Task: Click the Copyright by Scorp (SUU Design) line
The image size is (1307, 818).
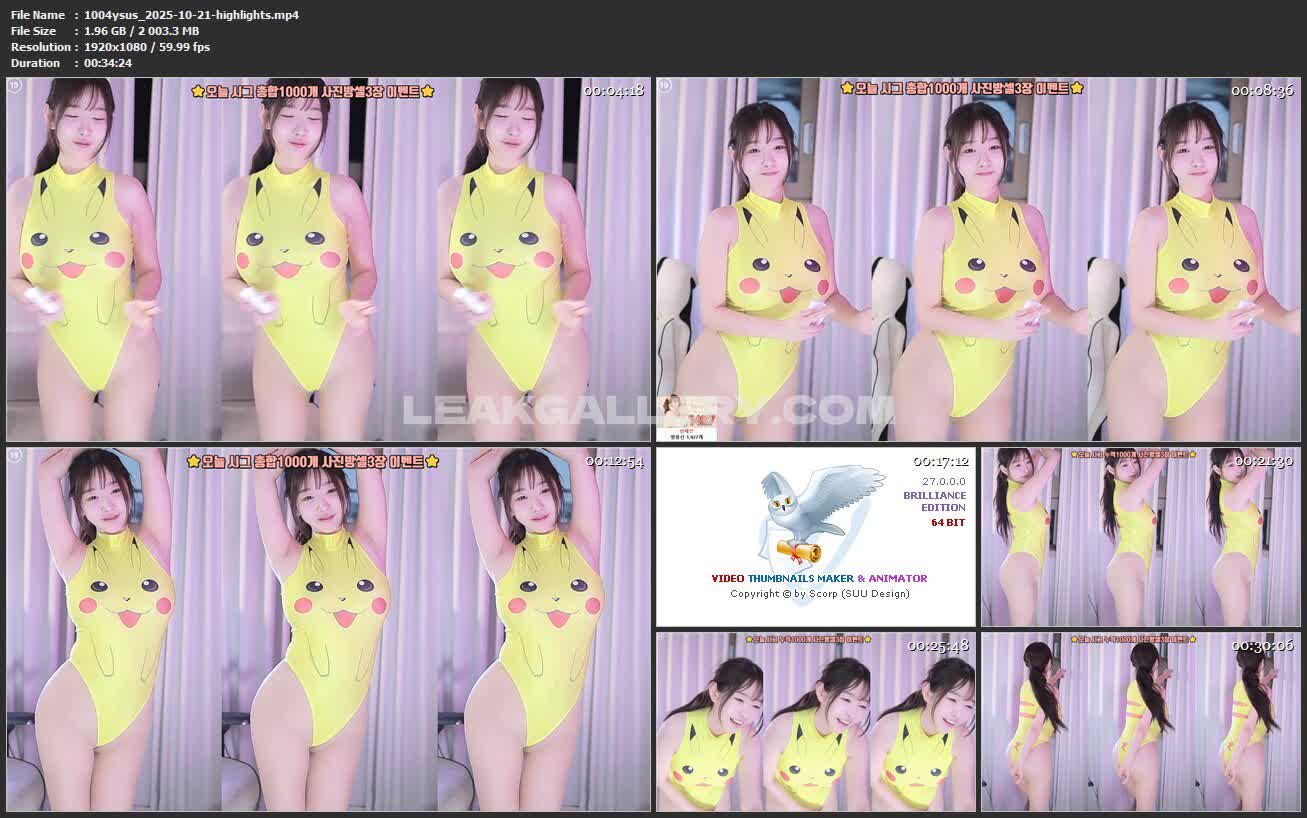Action: 820,594
